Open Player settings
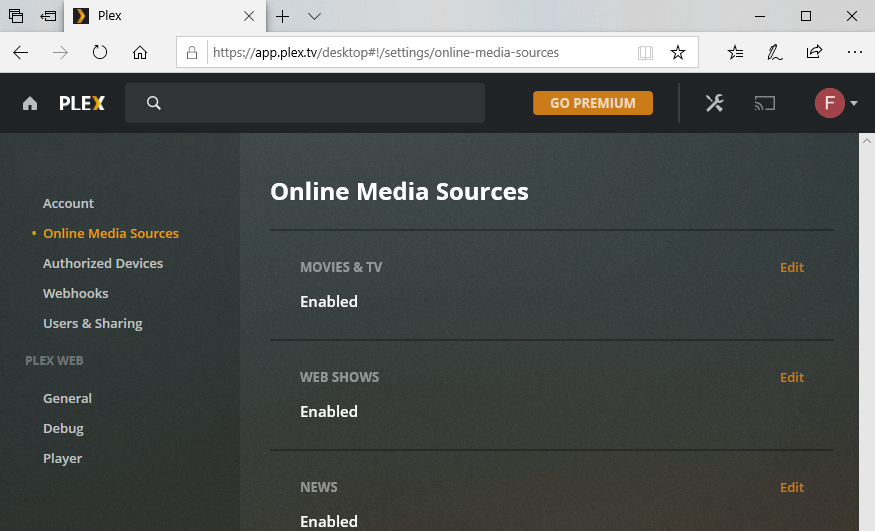Viewport: 875px width, 531px height. coord(62,458)
